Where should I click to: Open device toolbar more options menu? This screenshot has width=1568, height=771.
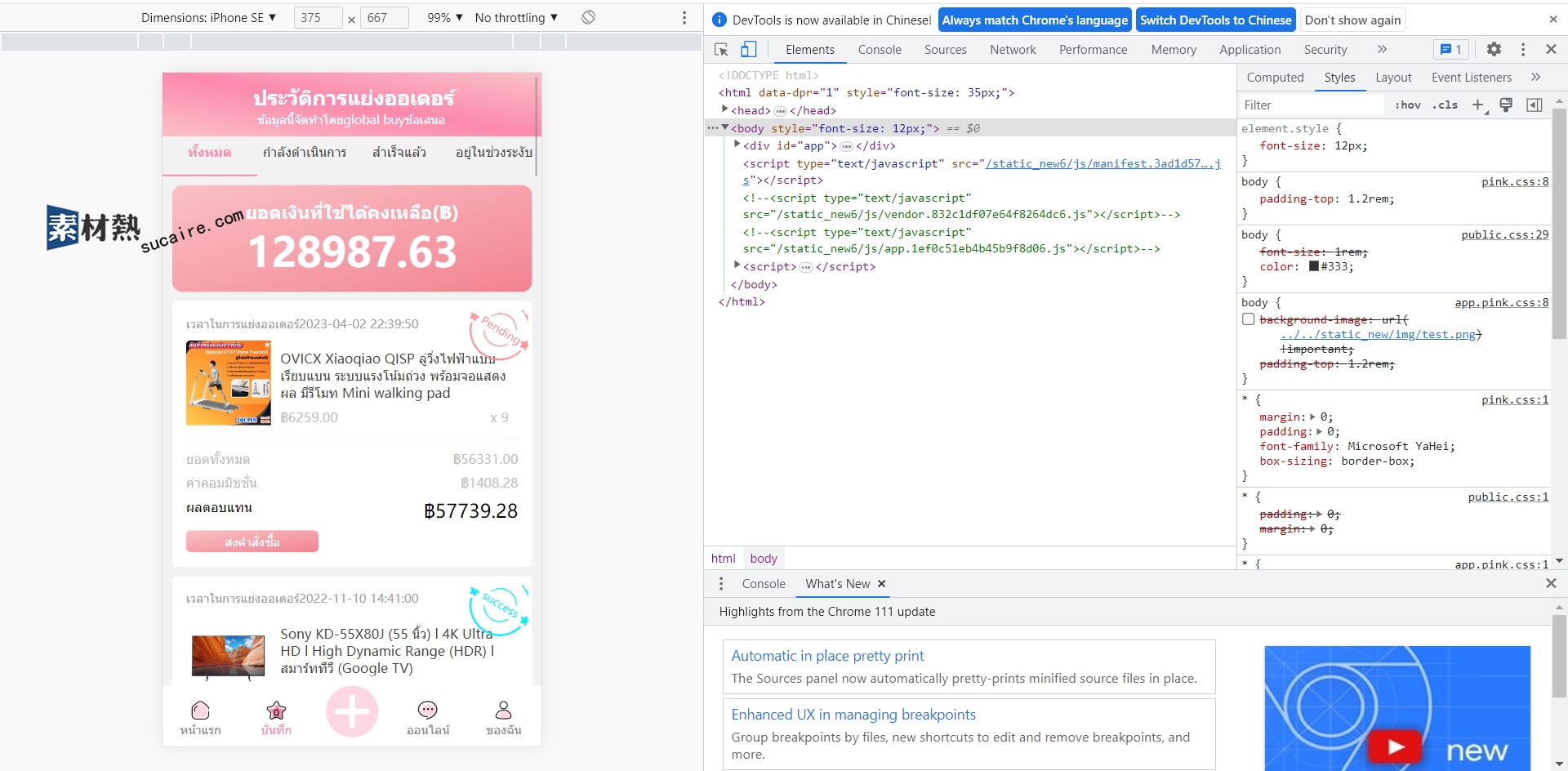point(684,17)
